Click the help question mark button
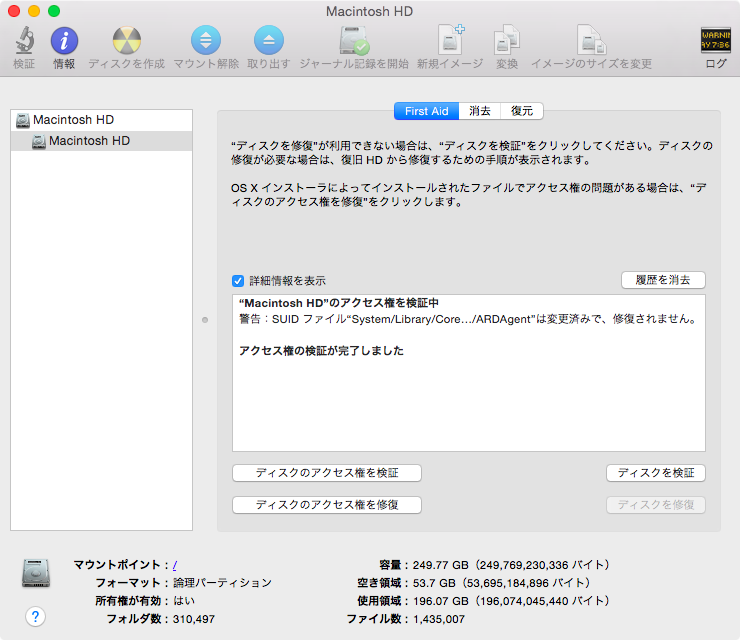This screenshot has height=640, width=740. point(35,617)
